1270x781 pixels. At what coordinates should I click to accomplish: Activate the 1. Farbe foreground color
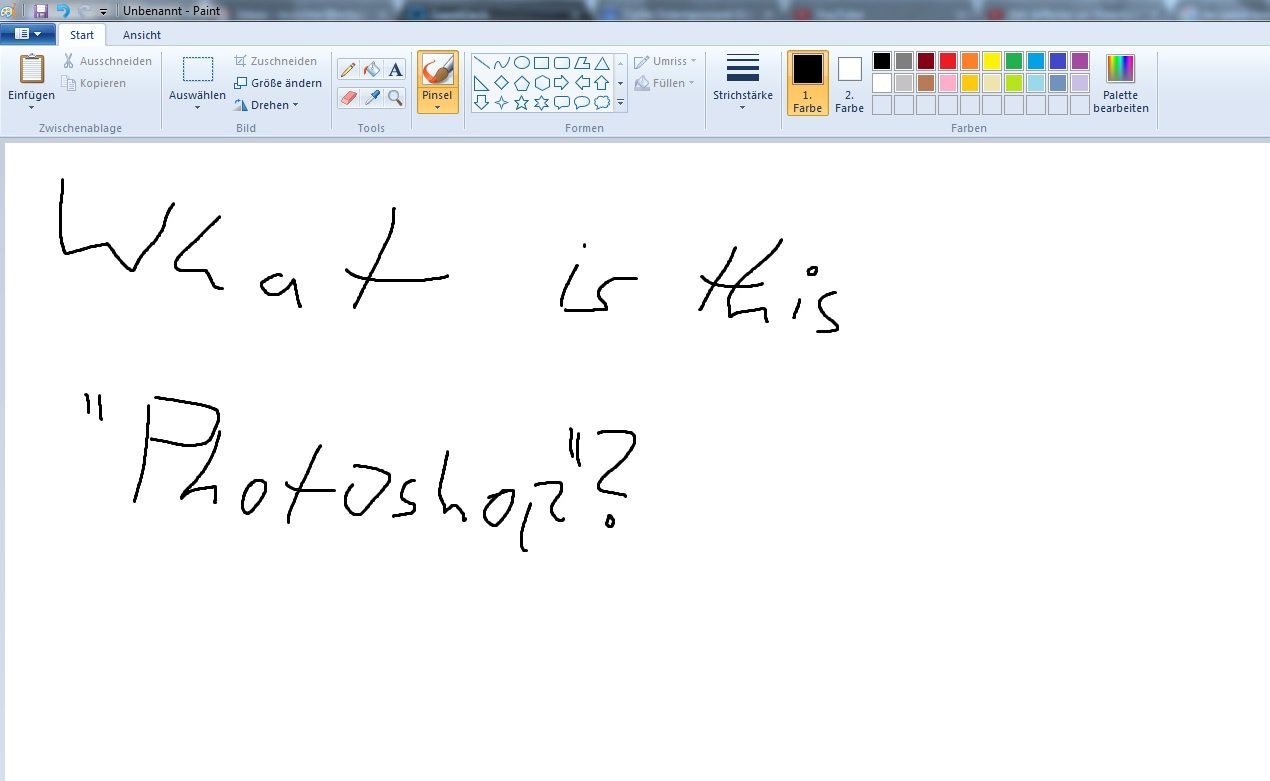(807, 83)
